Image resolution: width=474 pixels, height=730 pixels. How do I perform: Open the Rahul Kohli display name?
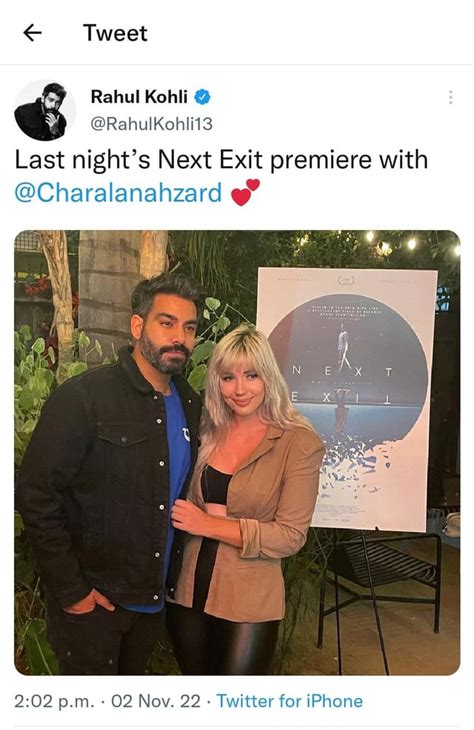(x=139, y=97)
